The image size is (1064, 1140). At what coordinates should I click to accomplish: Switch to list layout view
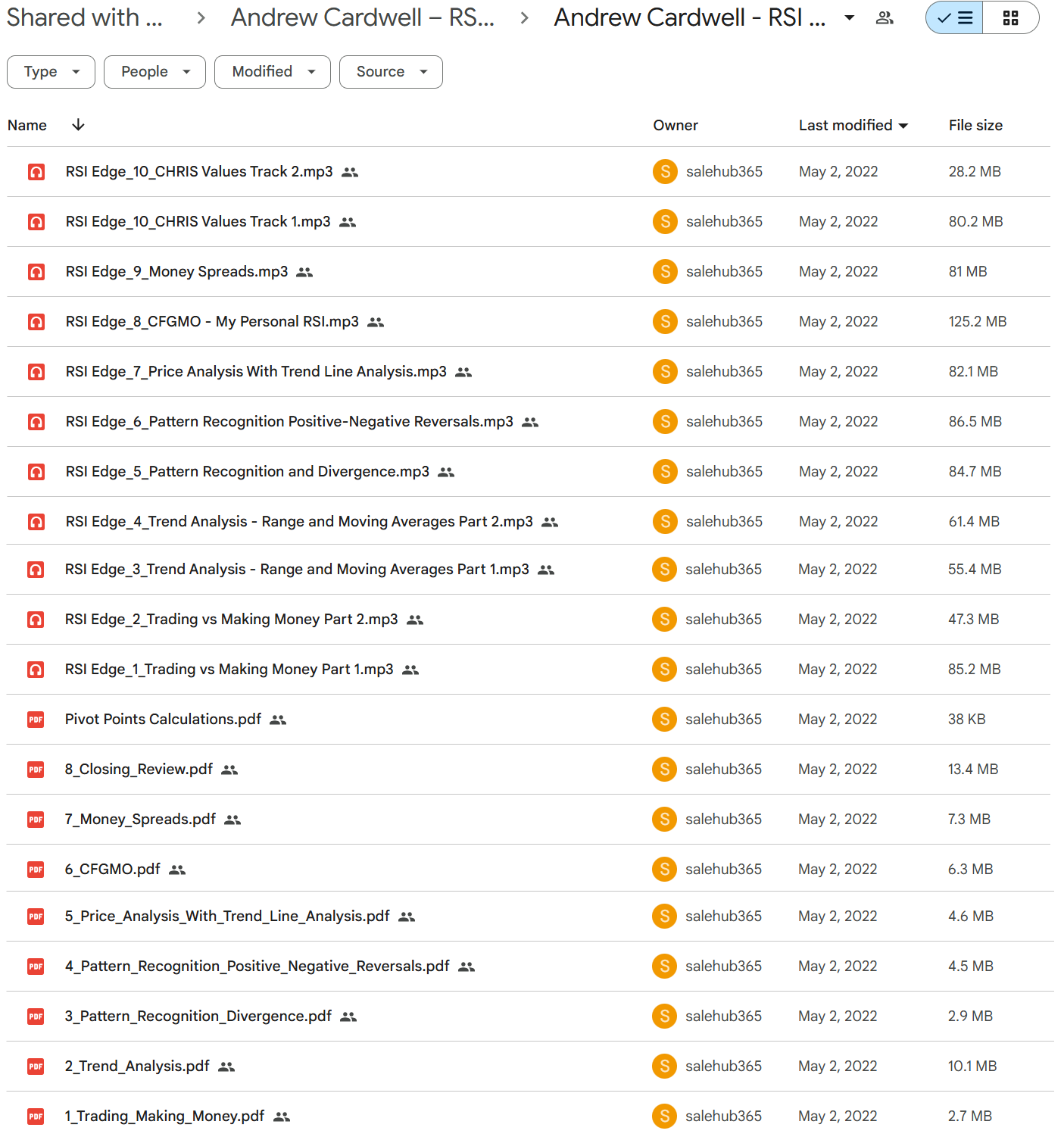[x=954, y=18]
